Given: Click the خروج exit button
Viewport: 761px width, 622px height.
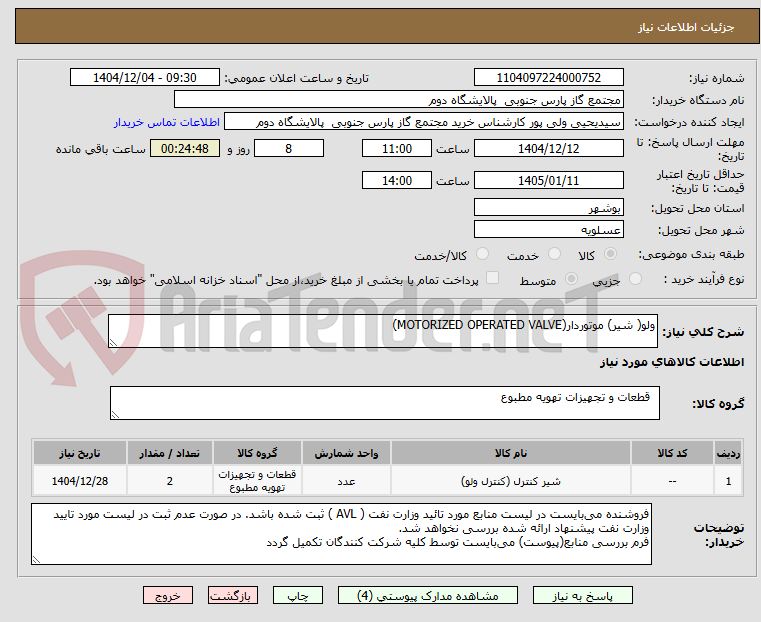Looking at the screenshot, I should (x=168, y=596).
